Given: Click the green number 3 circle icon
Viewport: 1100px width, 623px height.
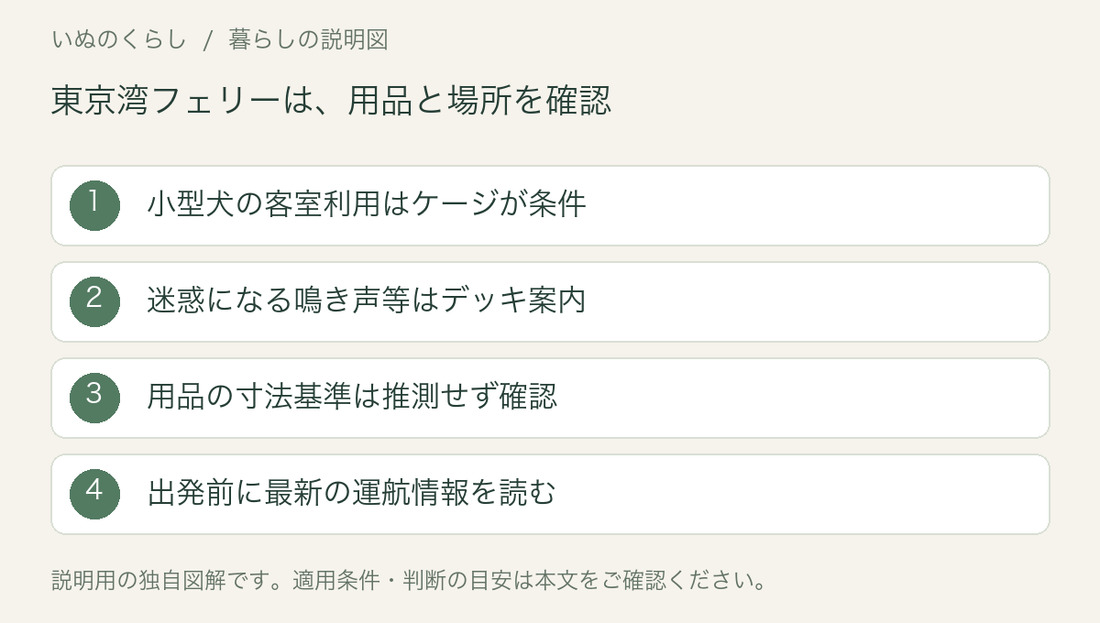Looking at the screenshot, I should (95, 398).
